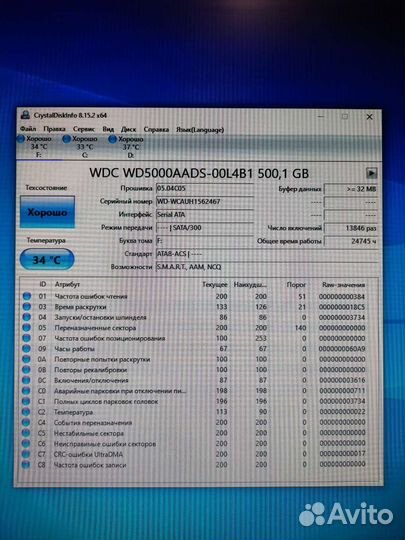Click the Raw-значения column header
The image size is (405, 540).
tap(343, 285)
